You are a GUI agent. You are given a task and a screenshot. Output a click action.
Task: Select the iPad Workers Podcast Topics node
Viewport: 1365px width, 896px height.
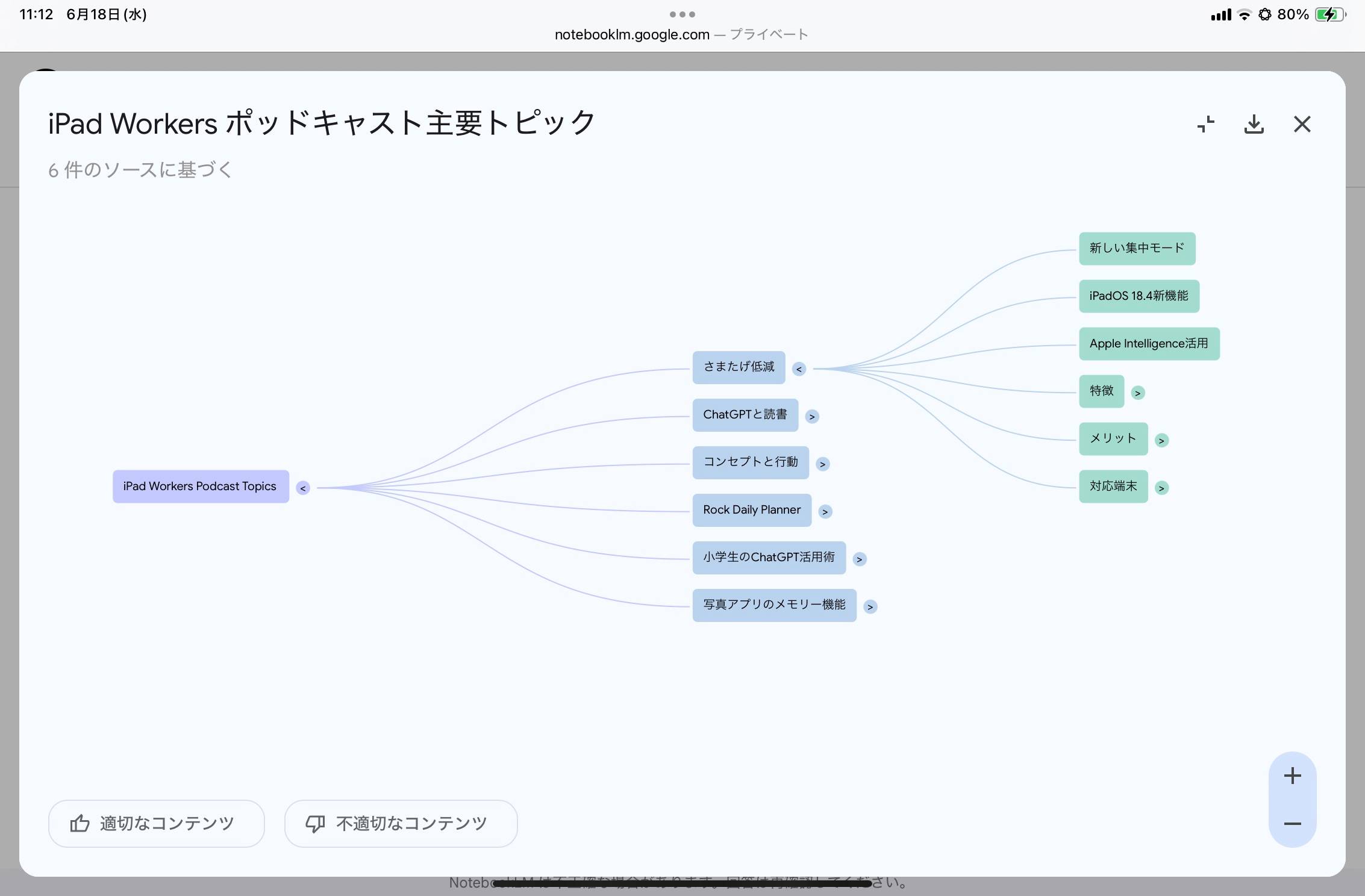coord(201,487)
